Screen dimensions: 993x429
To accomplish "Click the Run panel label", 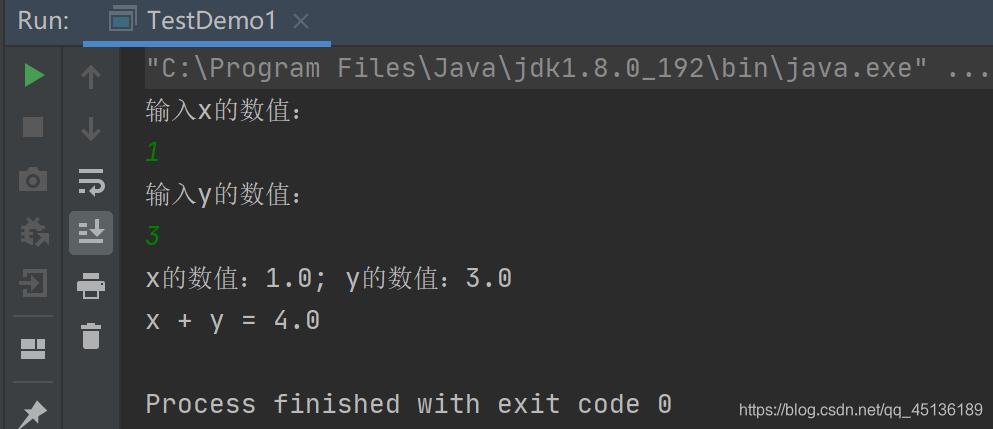I will coord(44,21).
